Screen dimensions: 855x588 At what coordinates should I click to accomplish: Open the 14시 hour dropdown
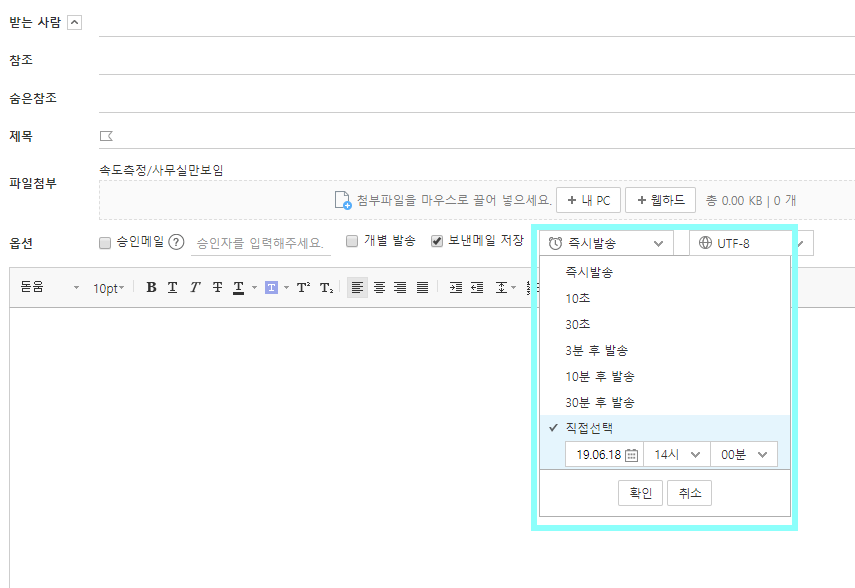(x=677, y=455)
